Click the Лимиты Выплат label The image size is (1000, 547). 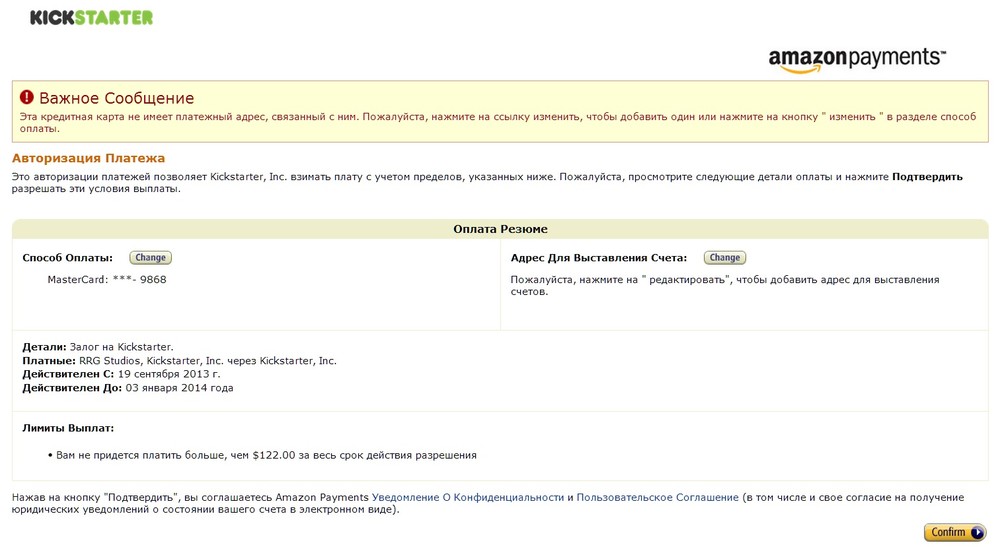[x=68, y=428]
